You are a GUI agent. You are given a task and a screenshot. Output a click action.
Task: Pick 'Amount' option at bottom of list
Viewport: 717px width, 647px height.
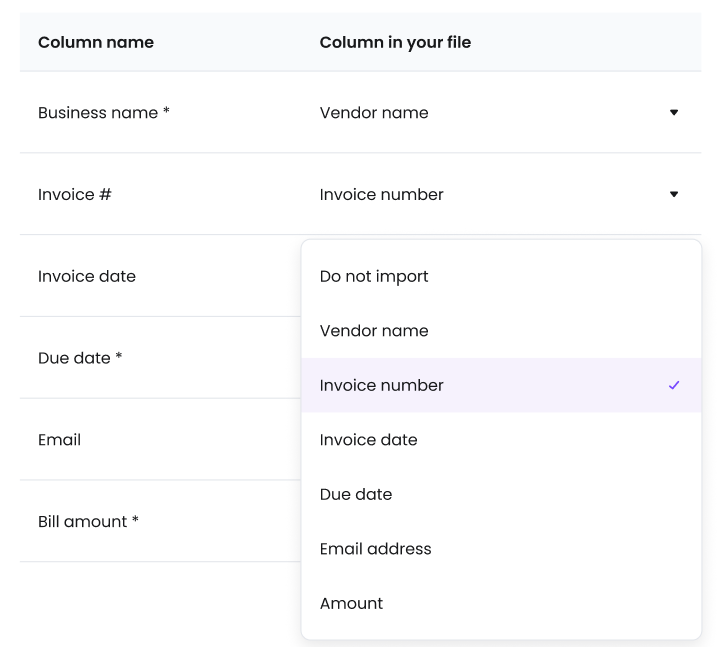[351, 603]
